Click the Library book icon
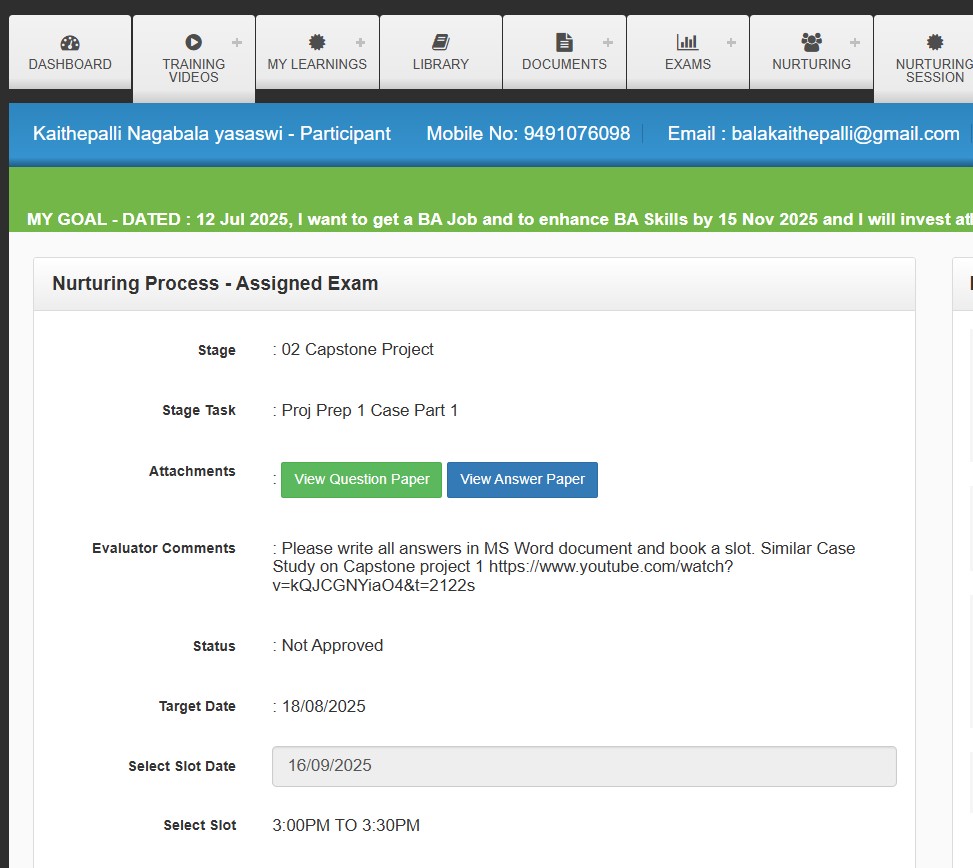Screen dimensions: 973x868 [x=441, y=42]
